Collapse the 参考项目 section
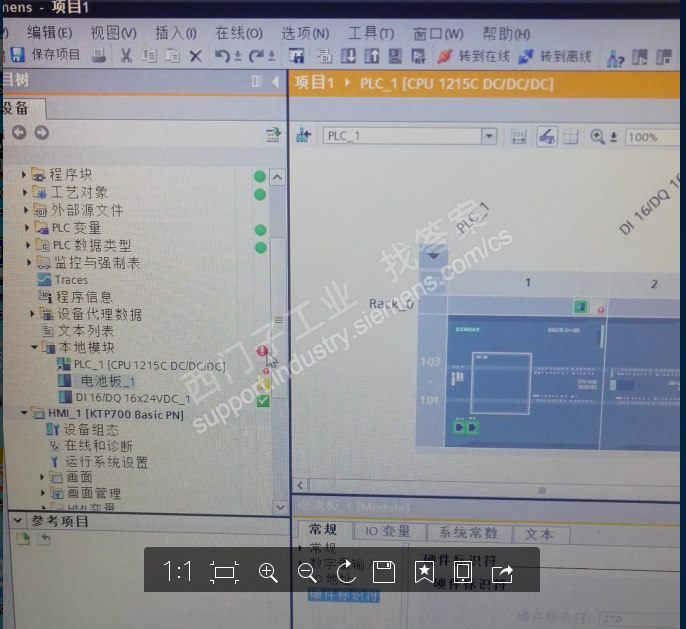 18,520
